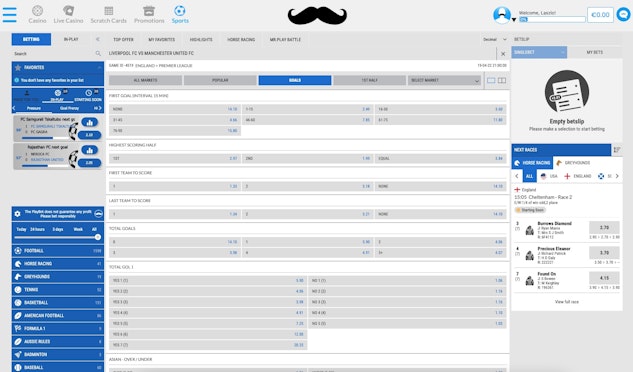Open the user account avatar menu
Viewport: 633px width, 372px height.
(503, 15)
